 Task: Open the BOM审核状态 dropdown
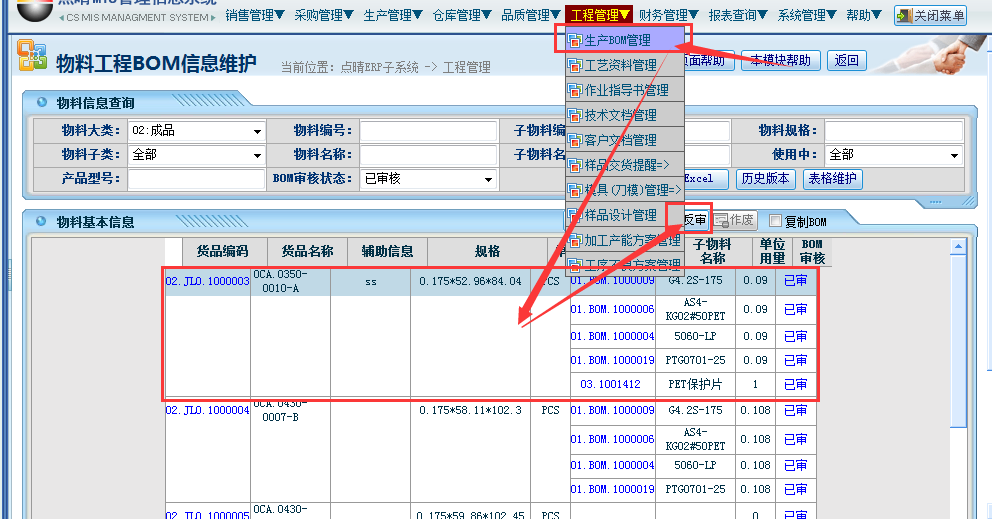click(489, 180)
